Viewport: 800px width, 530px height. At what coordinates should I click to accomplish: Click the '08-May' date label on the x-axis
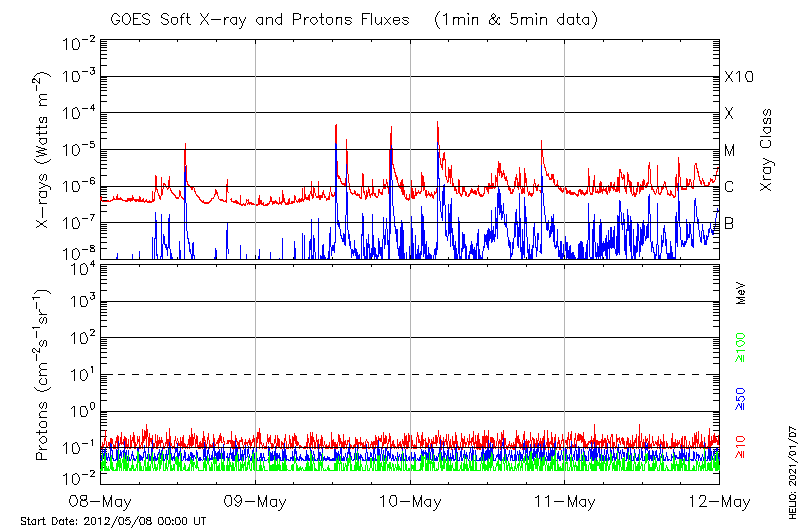(101, 500)
